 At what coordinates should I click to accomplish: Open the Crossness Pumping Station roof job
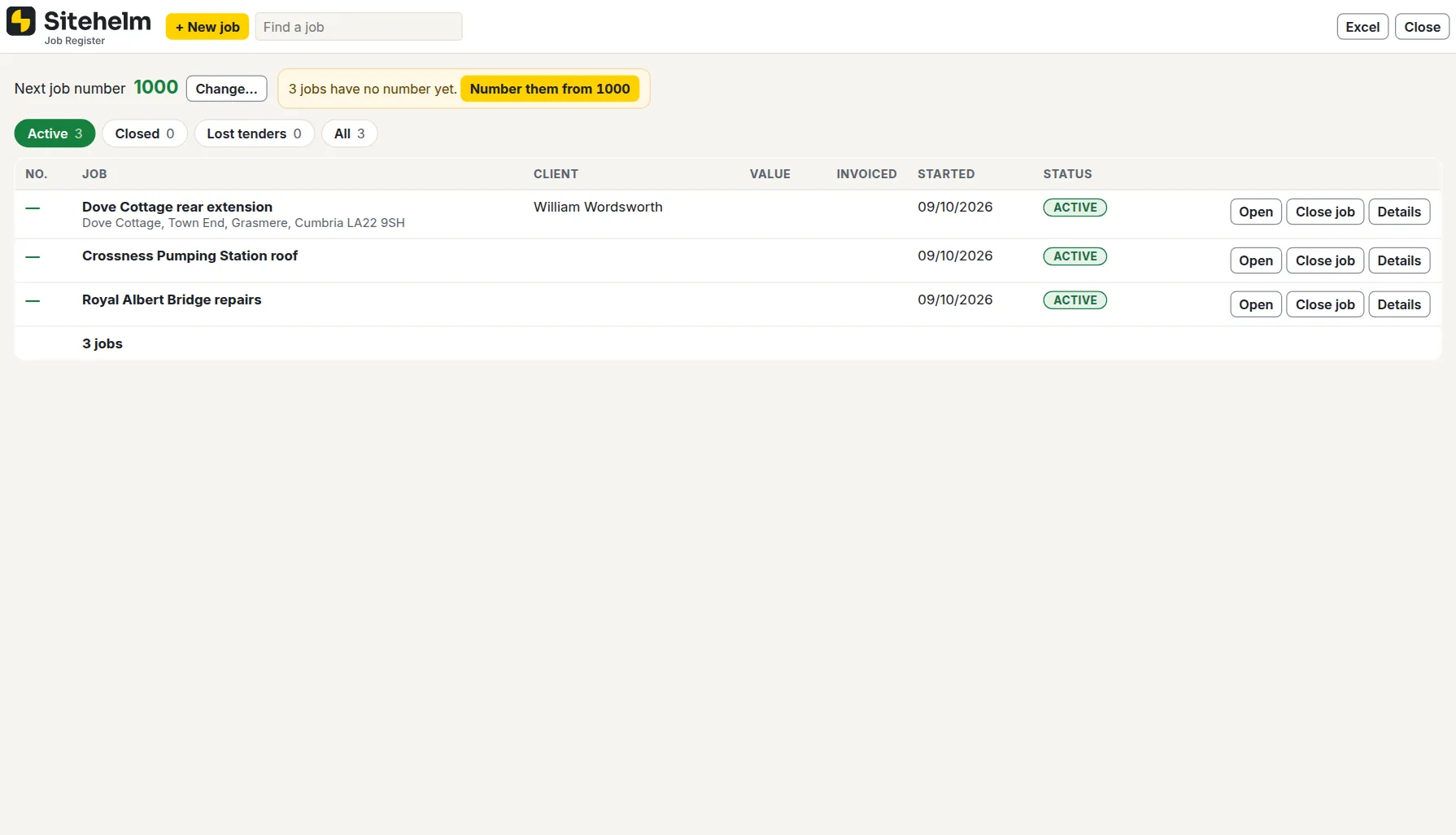1256,260
